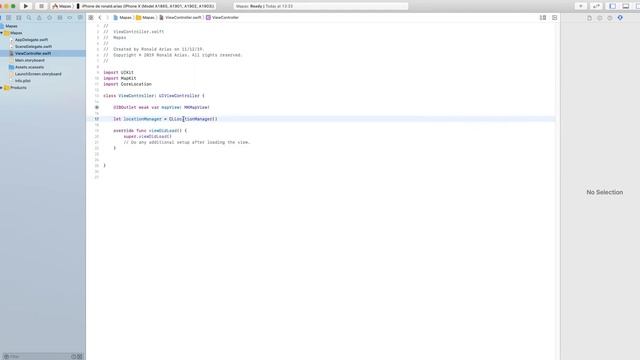Viewport: 640px width, 360px height.
Task: Click the import MapKit line
Action: [120, 78]
